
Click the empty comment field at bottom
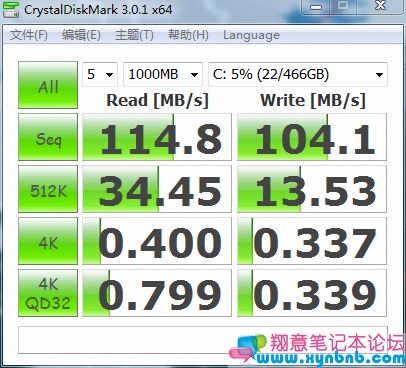coord(203,340)
